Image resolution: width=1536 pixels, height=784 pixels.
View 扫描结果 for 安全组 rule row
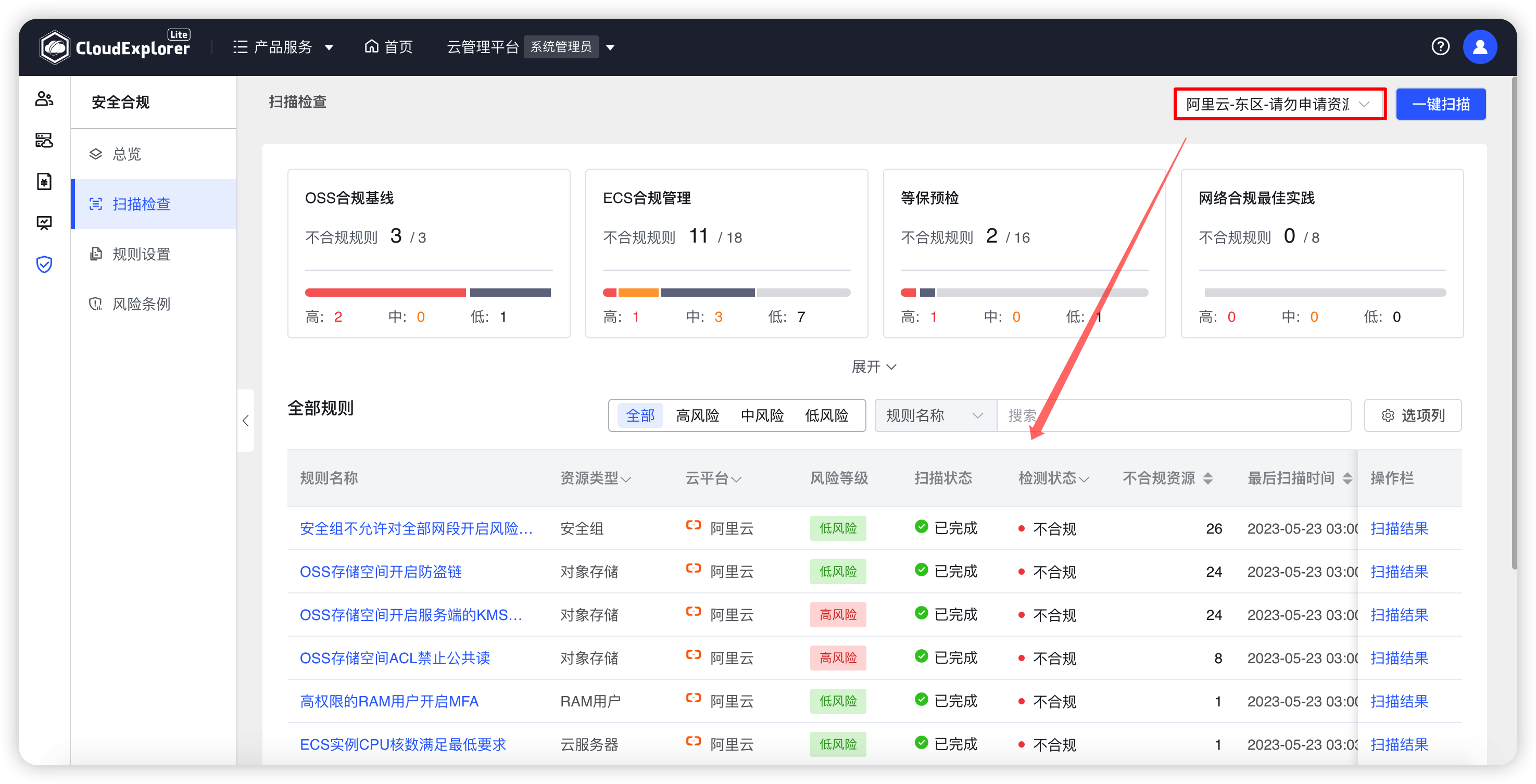1399,528
